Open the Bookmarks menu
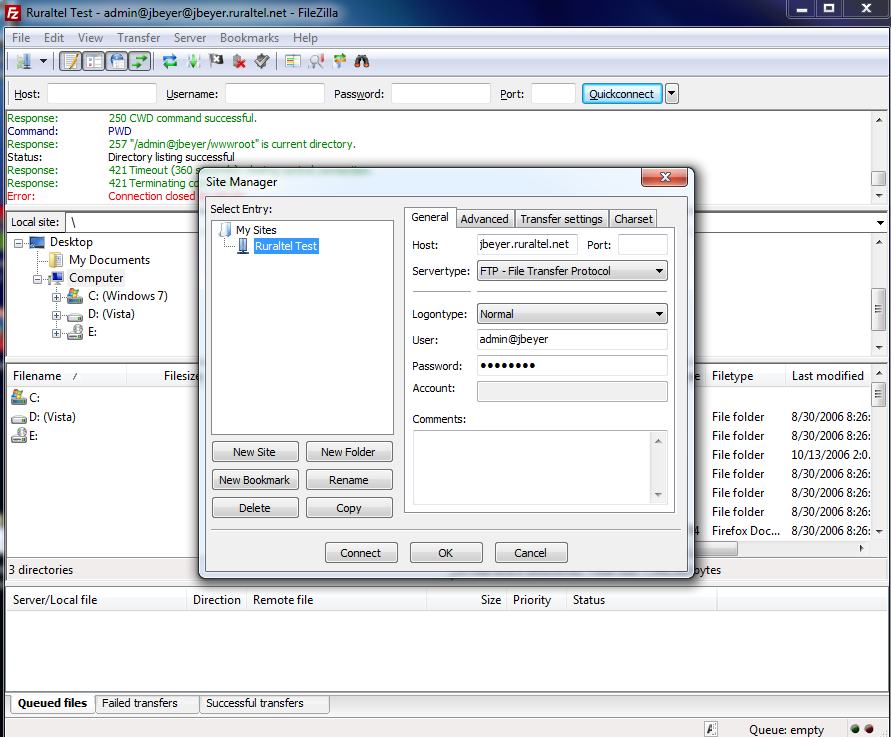 [249, 38]
